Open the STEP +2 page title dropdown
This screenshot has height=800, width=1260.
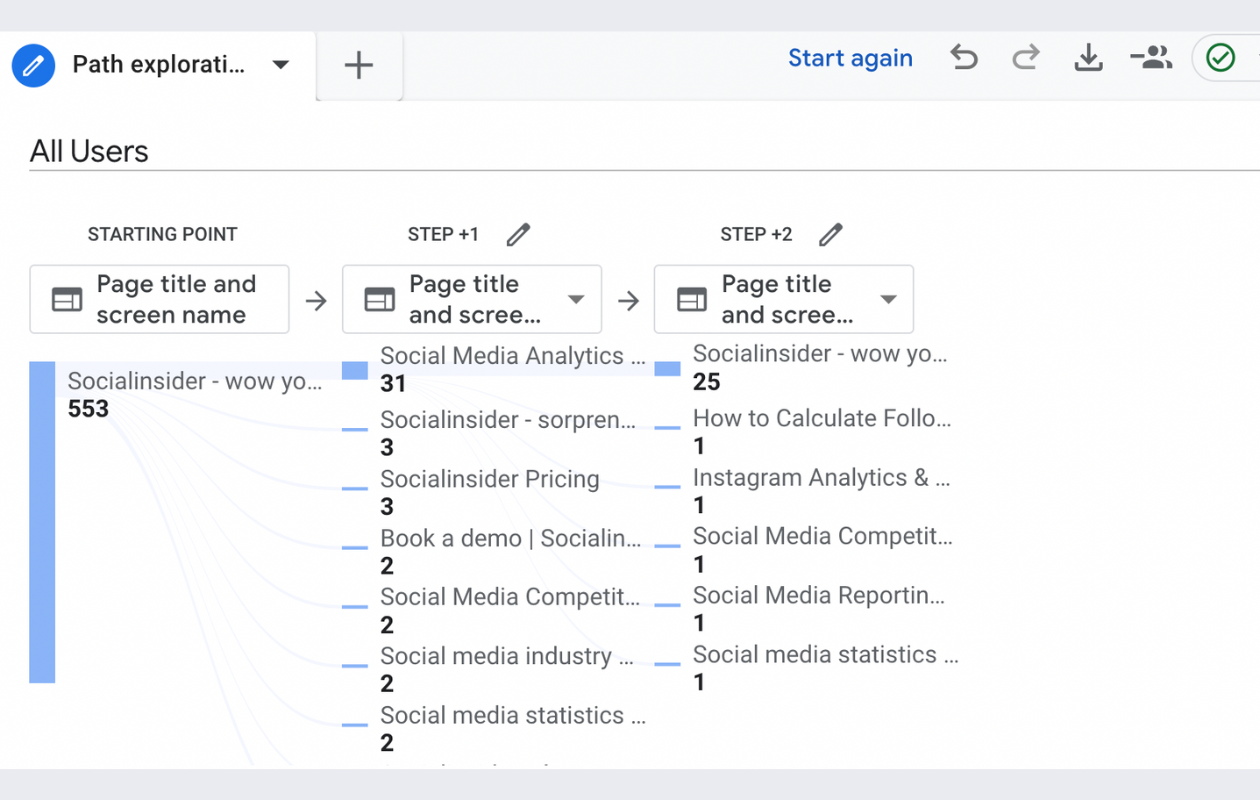(784, 299)
